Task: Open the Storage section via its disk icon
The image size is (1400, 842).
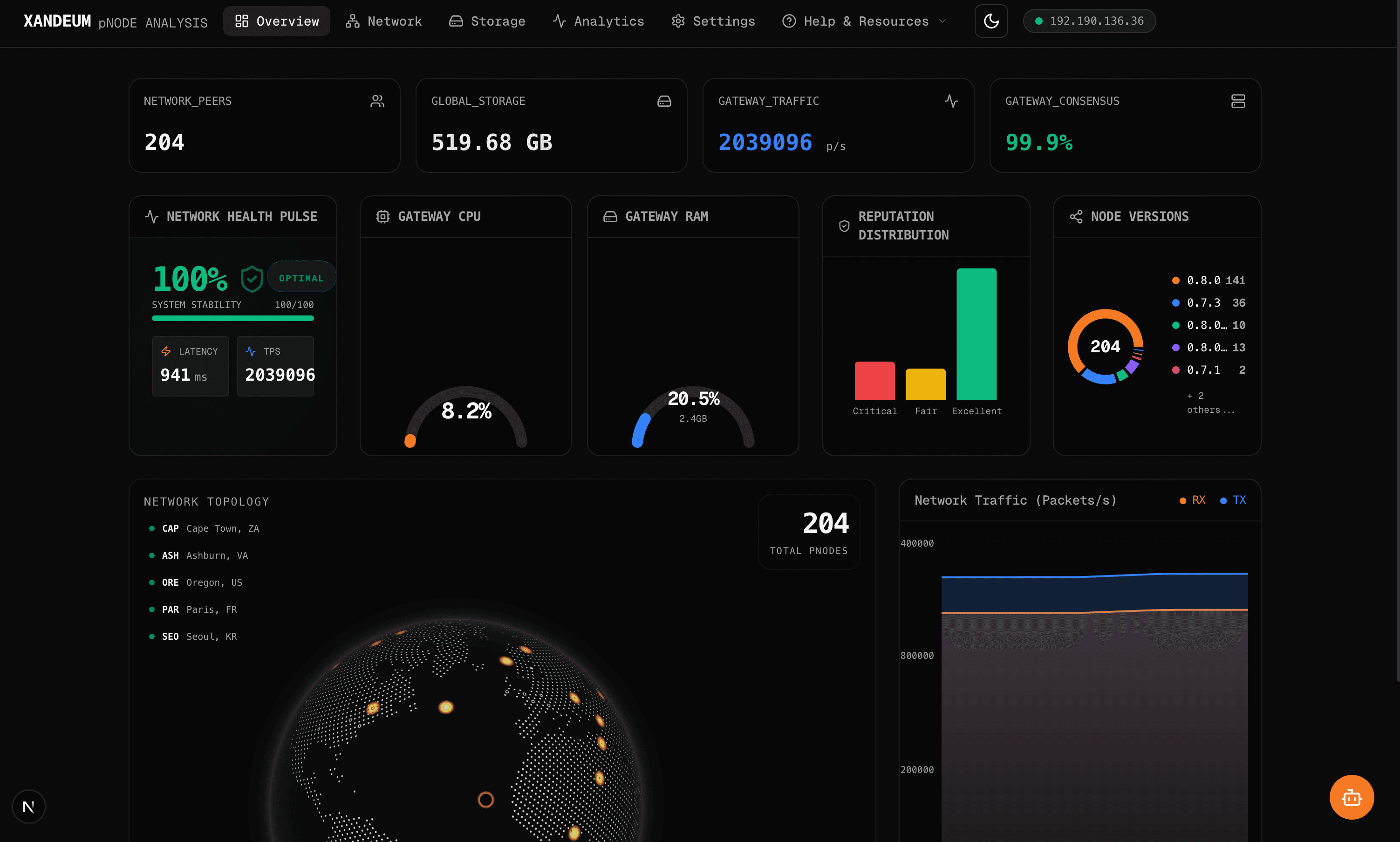Action: pyautogui.click(x=456, y=21)
